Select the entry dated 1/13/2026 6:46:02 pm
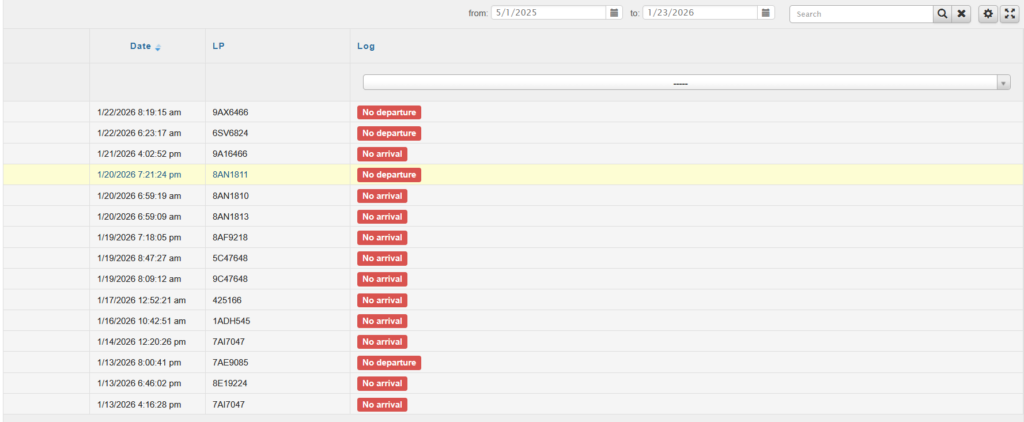The height and width of the screenshot is (422, 1024). [139, 383]
